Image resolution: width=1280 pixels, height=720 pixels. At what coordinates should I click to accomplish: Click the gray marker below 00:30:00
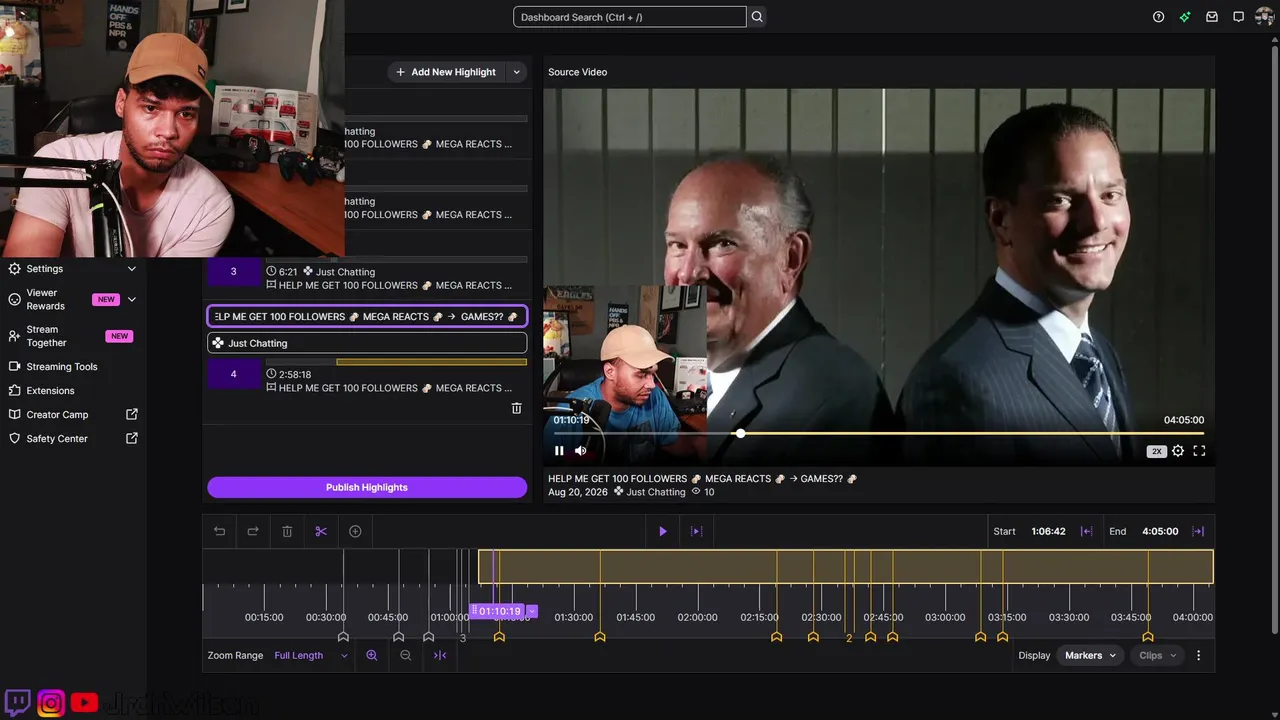tap(343, 637)
